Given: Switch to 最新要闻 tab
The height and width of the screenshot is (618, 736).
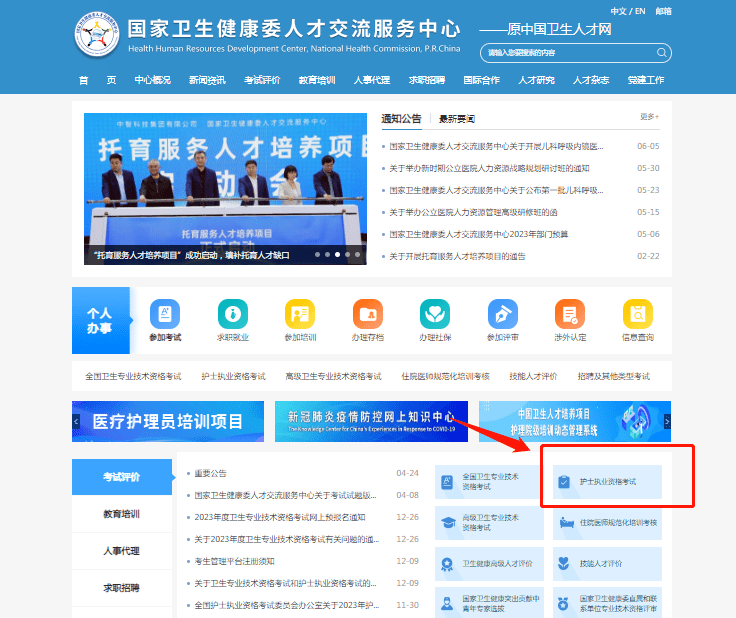Looking at the screenshot, I should 457,119.
